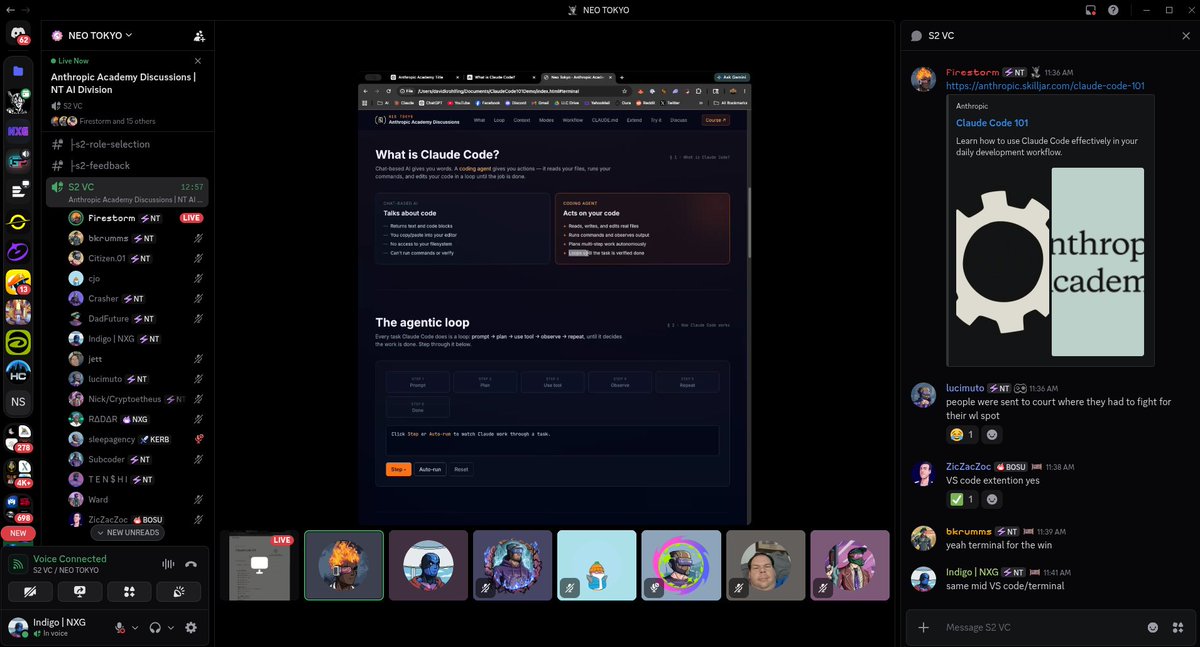
Task: Click the Anthropic Academy embed image
Action: coord(1050,262)
